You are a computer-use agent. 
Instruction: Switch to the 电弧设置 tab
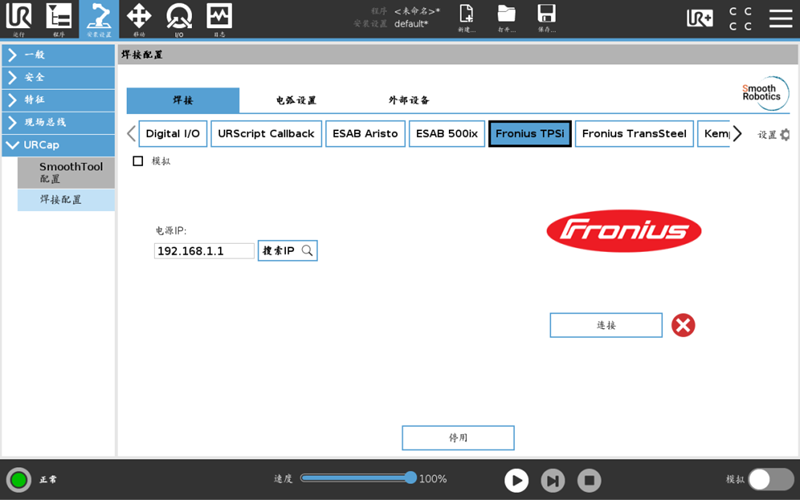296,101
